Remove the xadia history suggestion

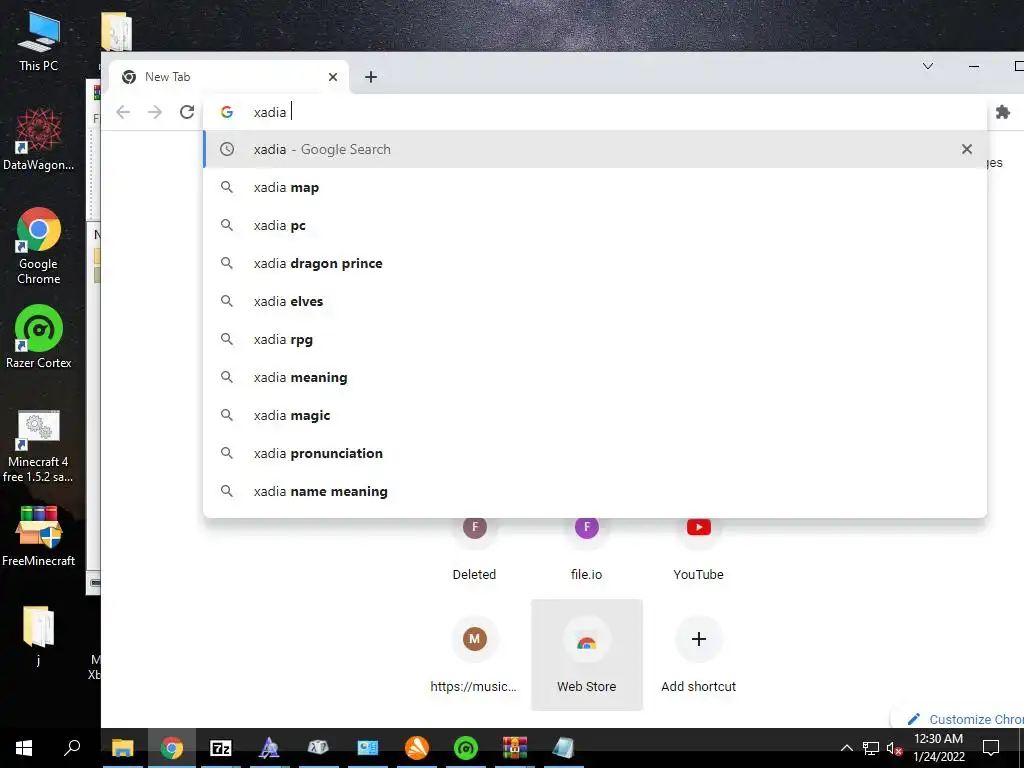click(x=967, y=150)
